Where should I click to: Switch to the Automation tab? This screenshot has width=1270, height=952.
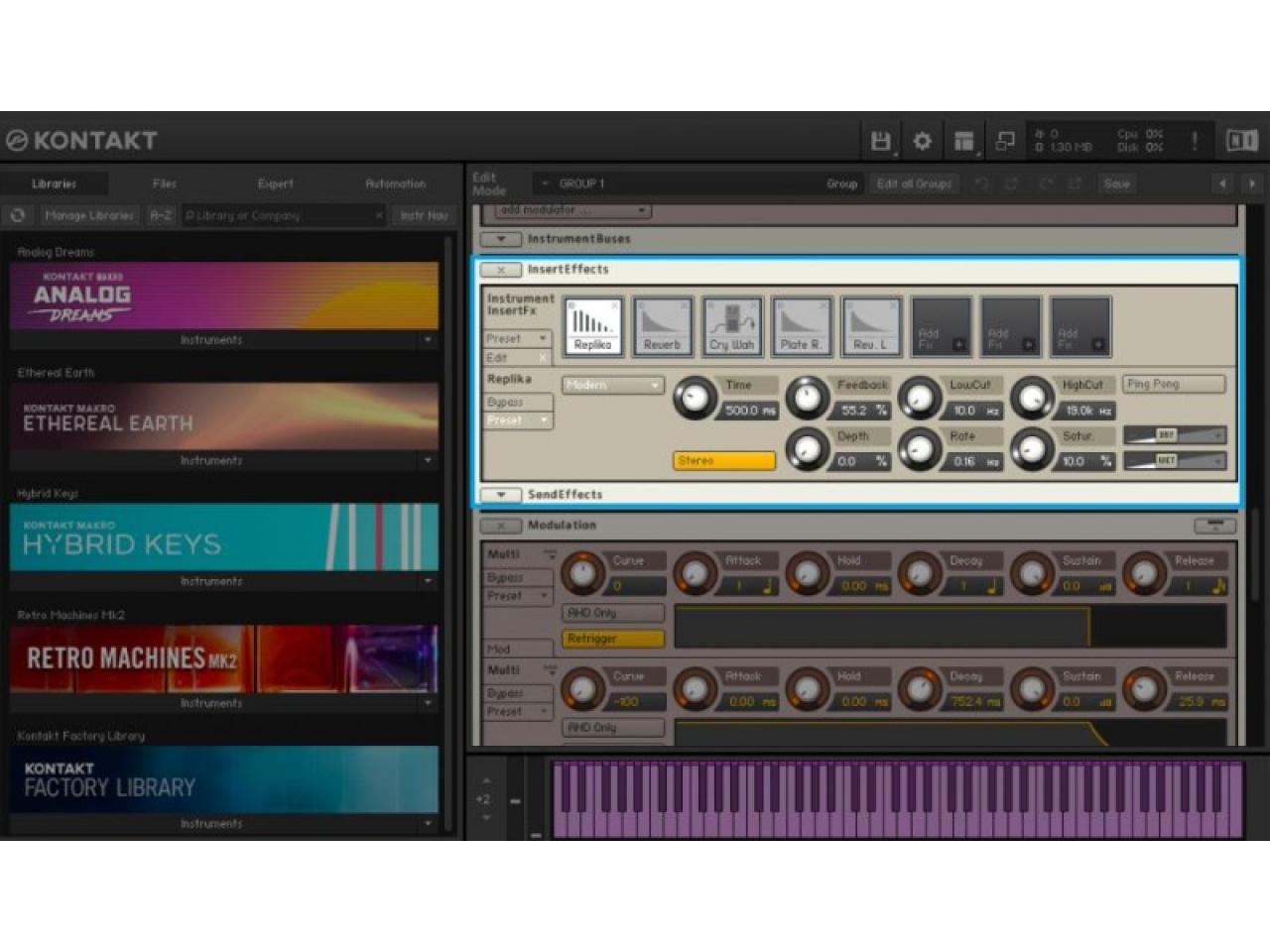tap(396, 183)
